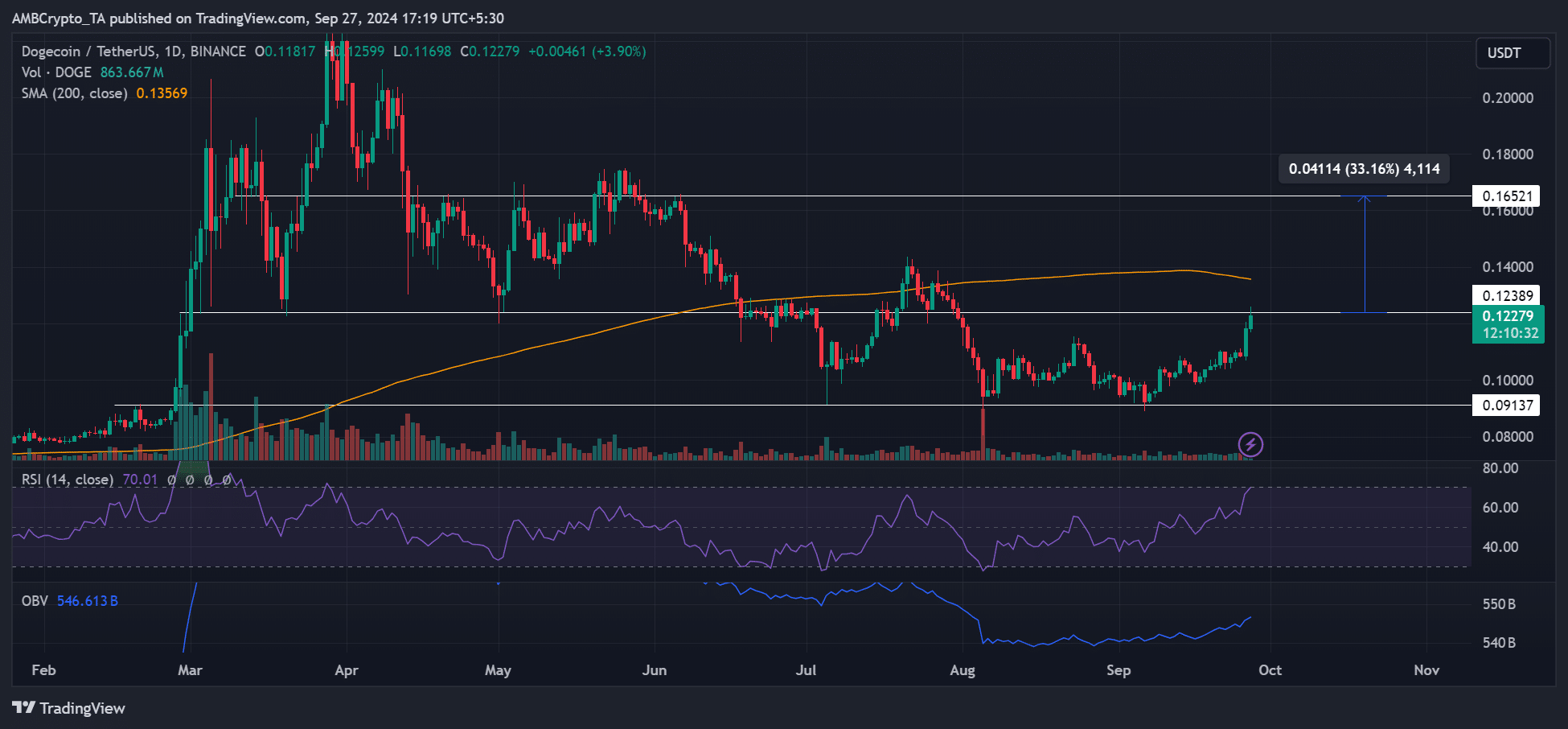1568x729 pixels.
Task: Click the green current price 0.12279 label
Action: pos(1508,316)
